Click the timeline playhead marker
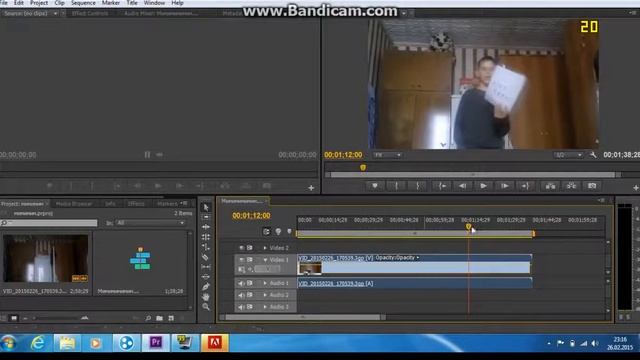 tap(469, 227)
